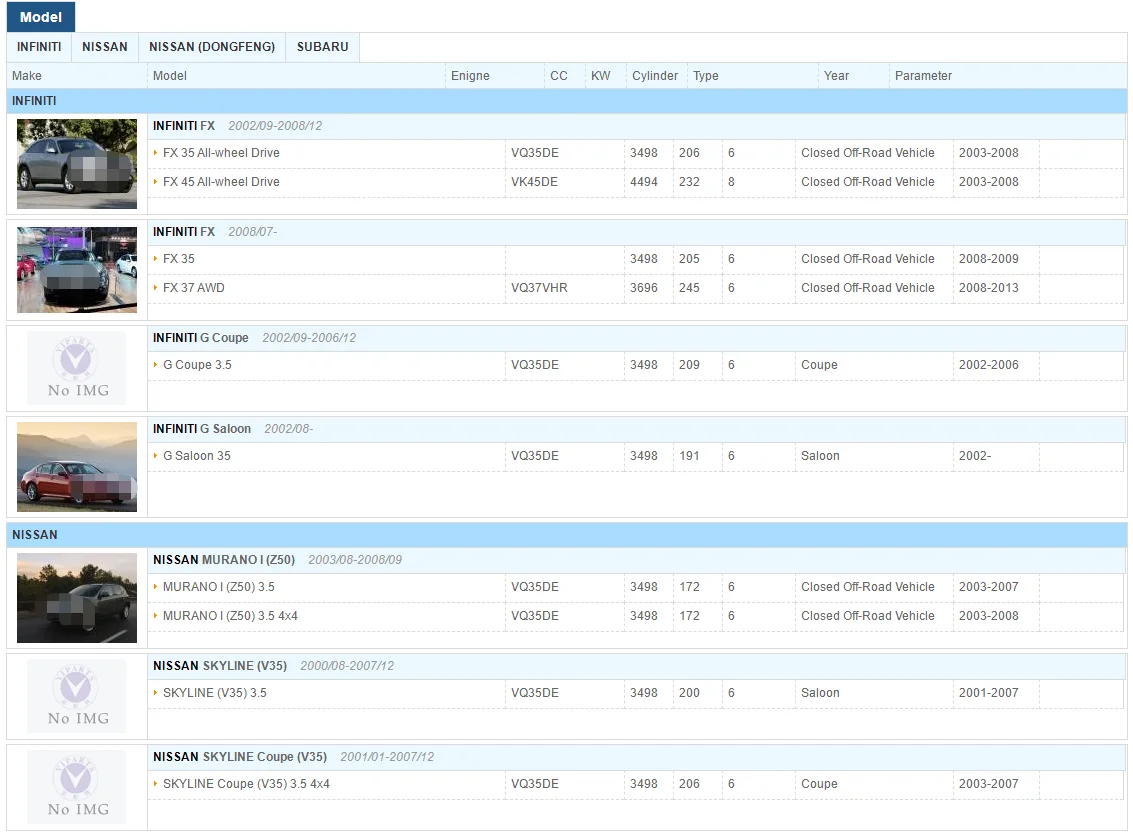Click the orange arrow beside FX 37 AWD
The width and height of the screenshot is (1133, 833).
[x=155, y=288]
